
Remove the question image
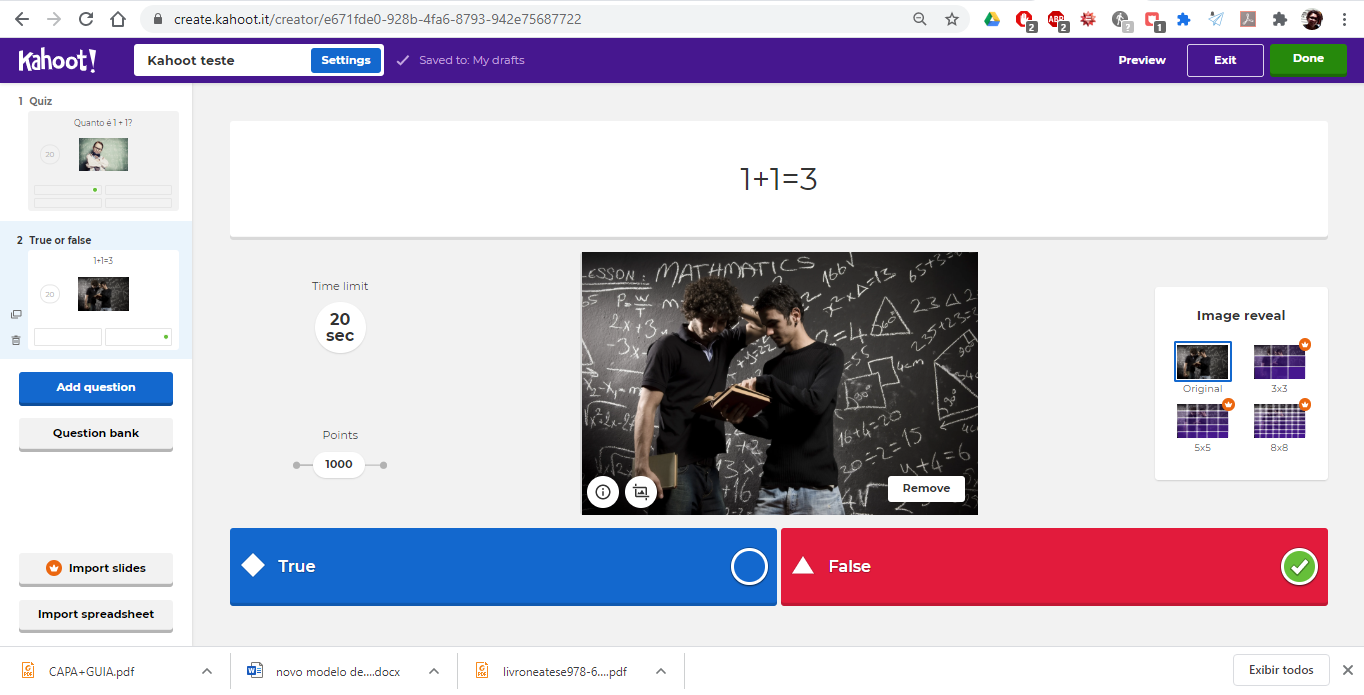(x=925, y=488)
